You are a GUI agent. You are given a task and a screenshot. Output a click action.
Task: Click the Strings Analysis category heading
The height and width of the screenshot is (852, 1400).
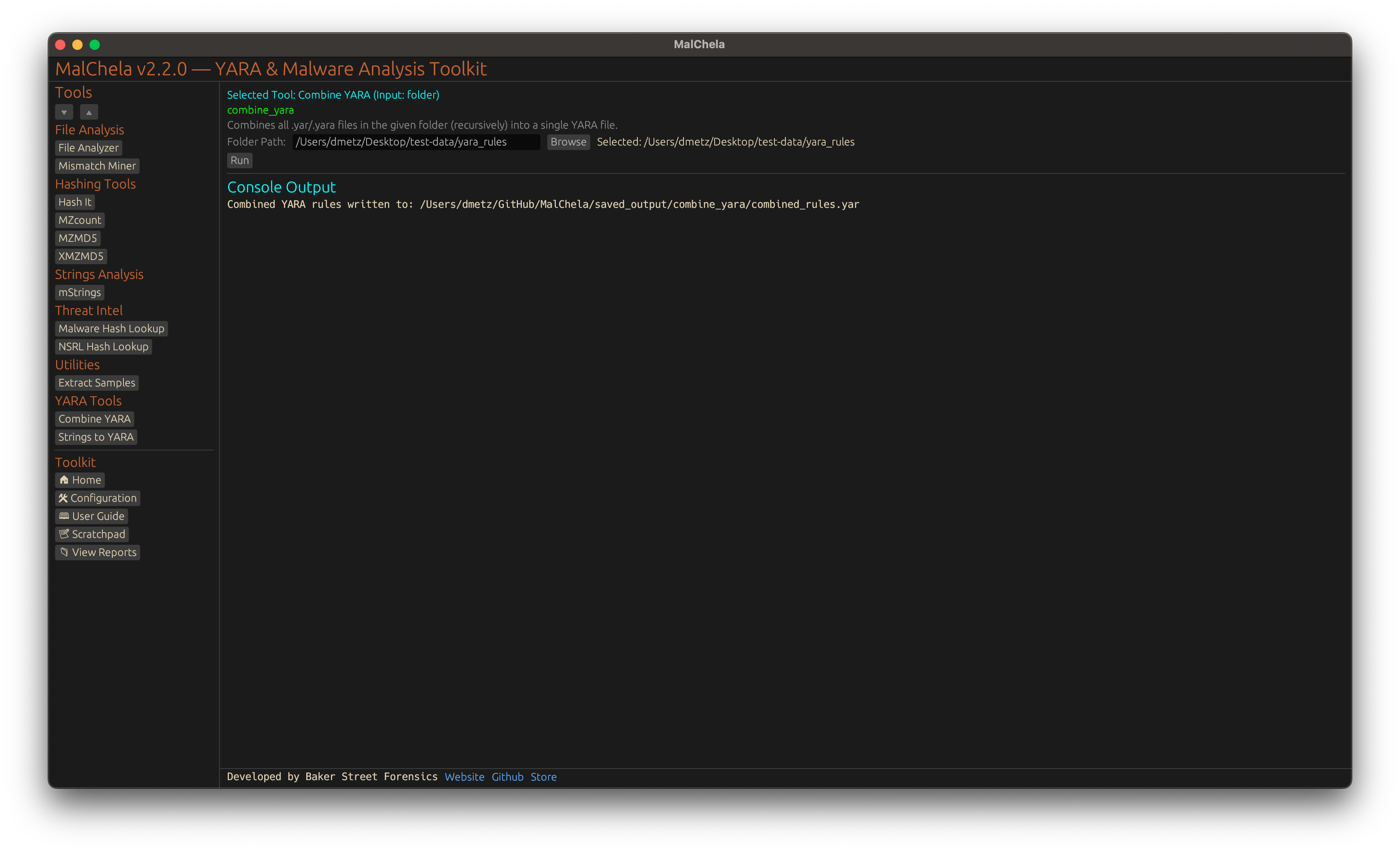pos(99,275)
